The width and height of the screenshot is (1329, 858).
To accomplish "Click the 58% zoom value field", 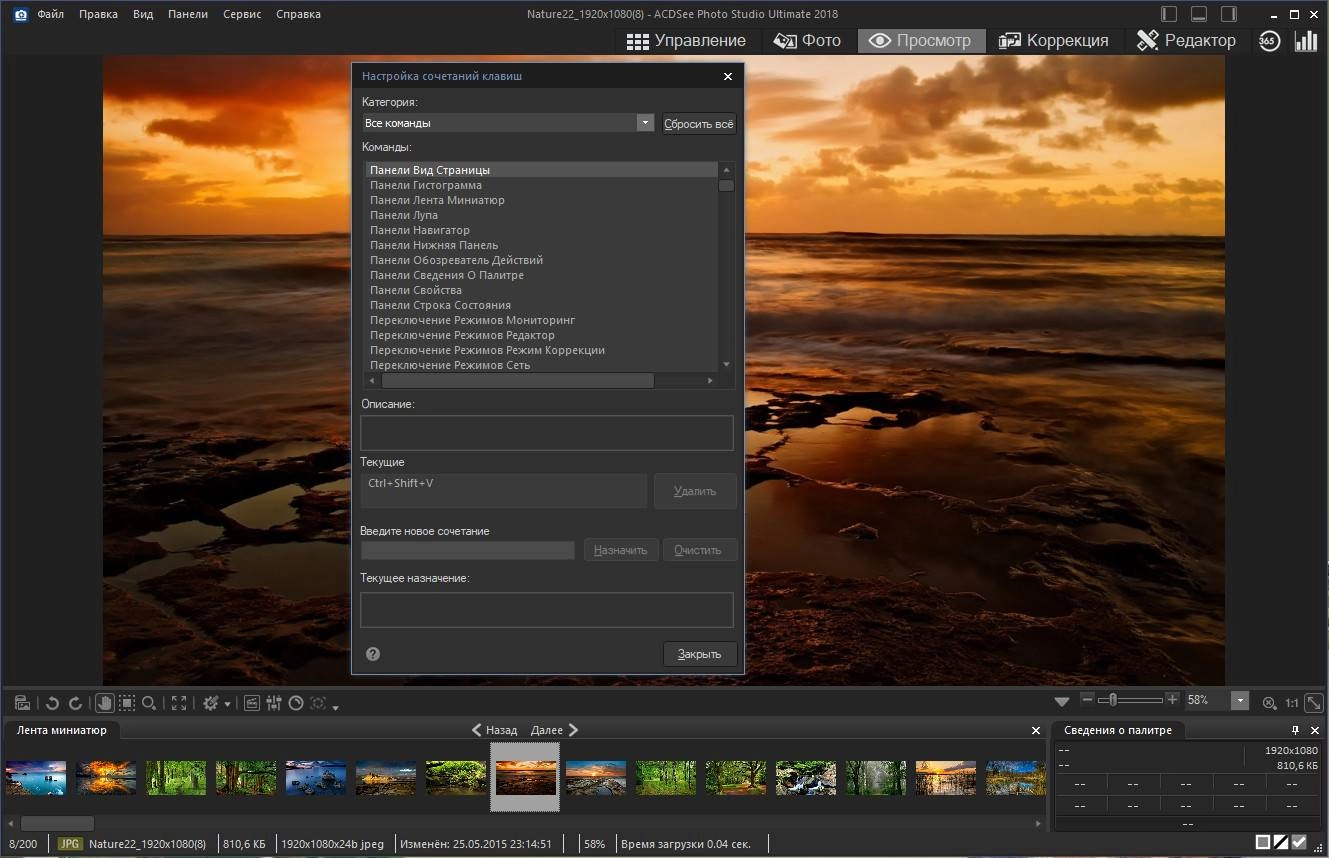I will coord(1206,702).
